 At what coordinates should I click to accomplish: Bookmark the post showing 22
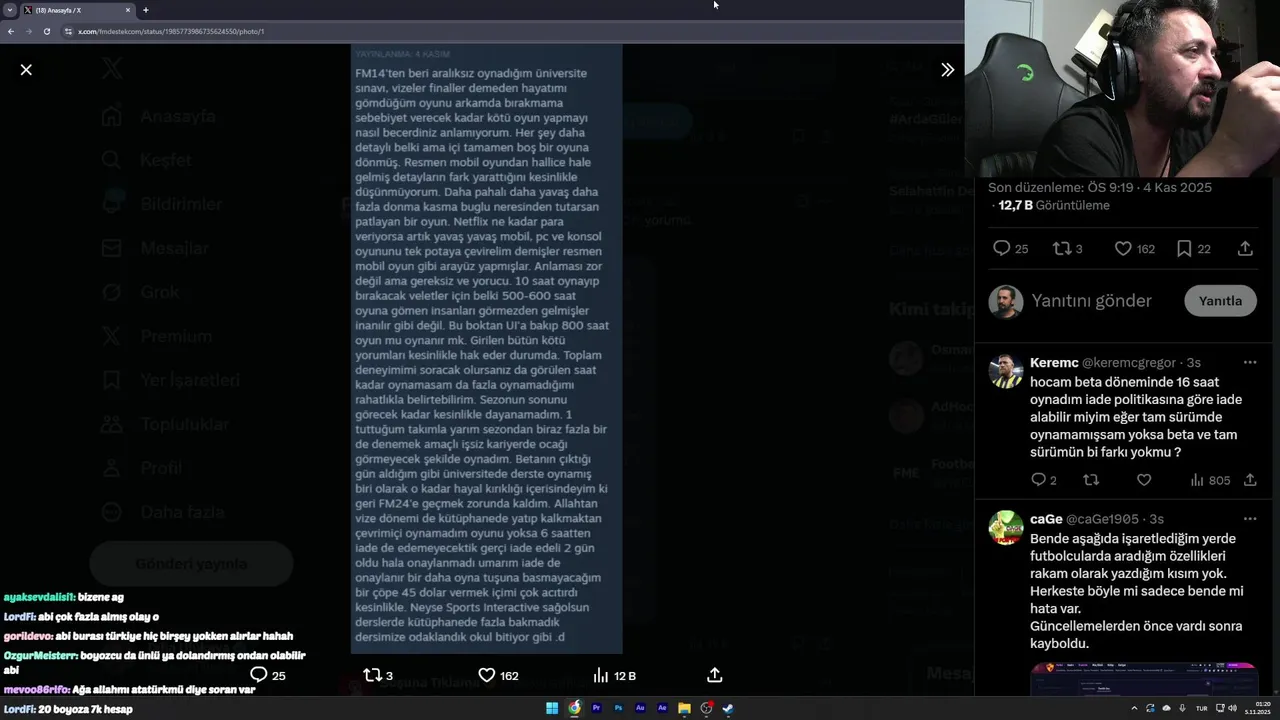pos(1193,248)
